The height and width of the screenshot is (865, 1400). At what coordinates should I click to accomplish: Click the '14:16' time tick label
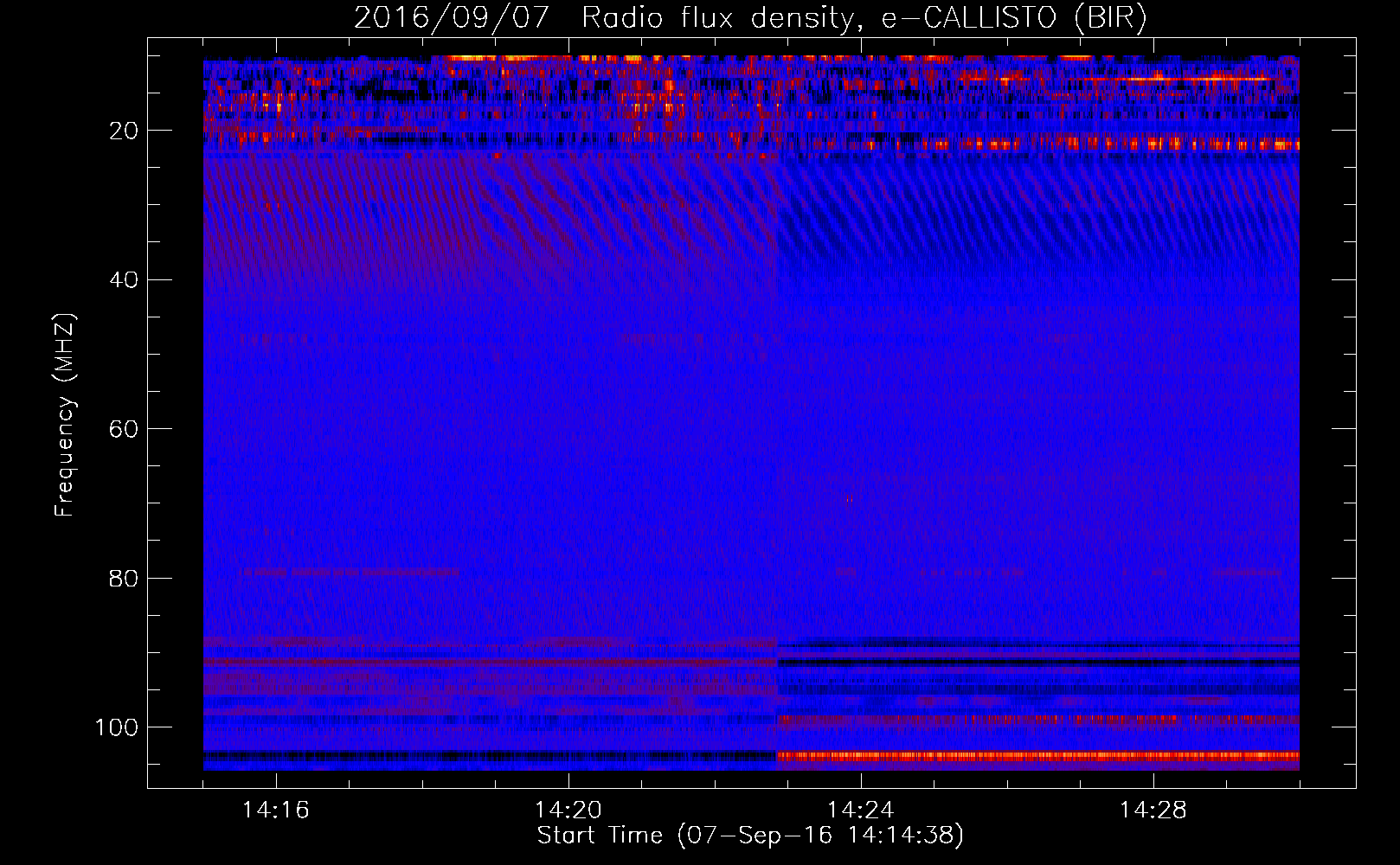pyautogui.click(x=276, y=811)
